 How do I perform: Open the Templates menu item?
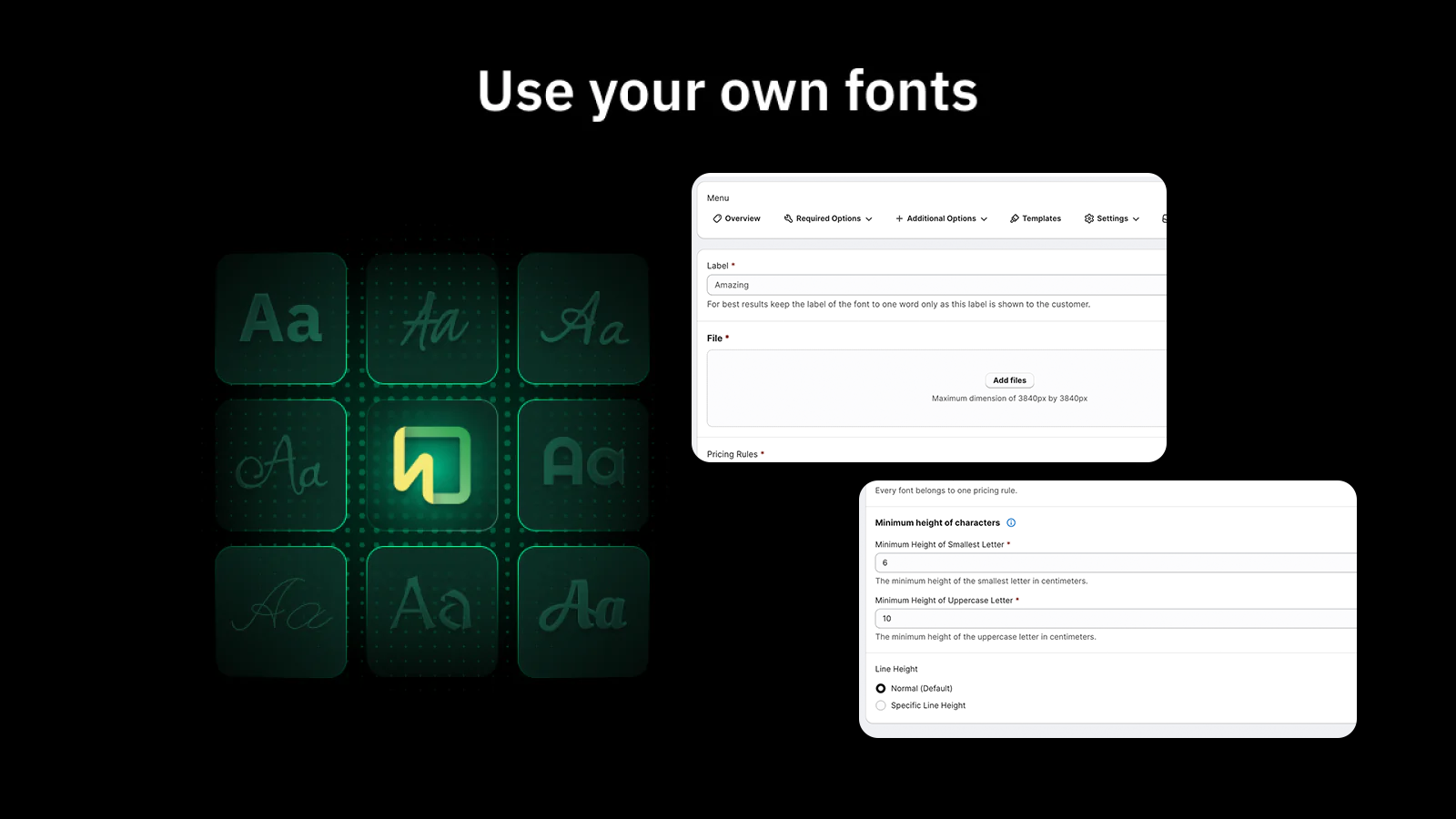pos(1036,219)
